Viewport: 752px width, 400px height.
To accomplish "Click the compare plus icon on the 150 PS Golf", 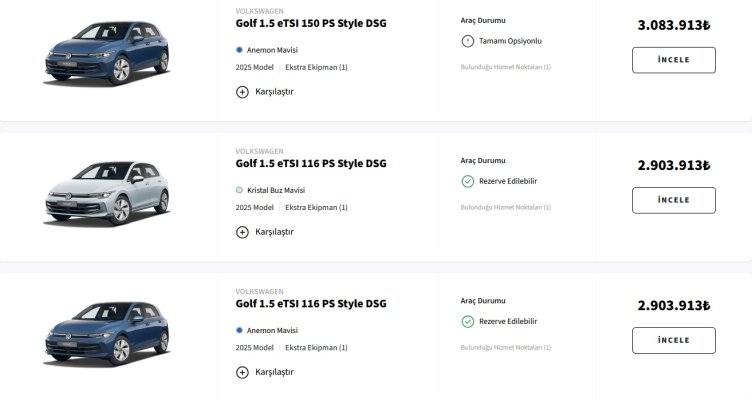I will pos(242,91).
